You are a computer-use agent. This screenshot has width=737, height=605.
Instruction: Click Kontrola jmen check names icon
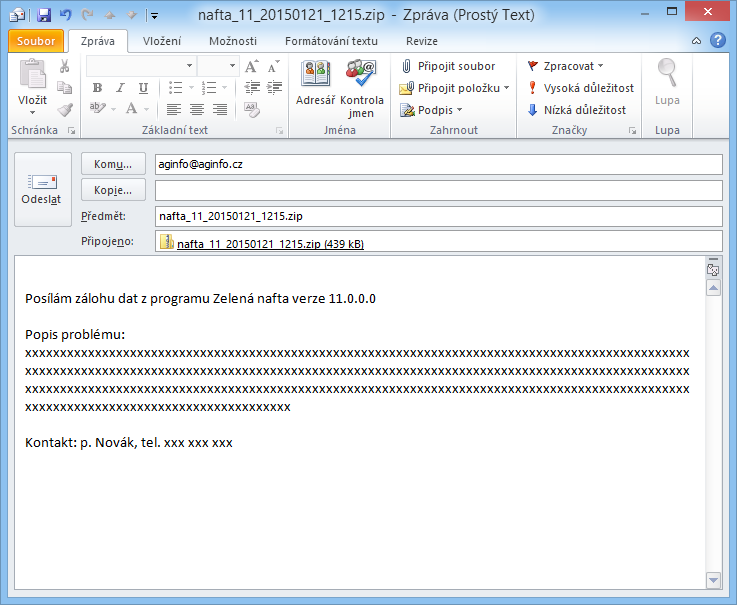361,88
